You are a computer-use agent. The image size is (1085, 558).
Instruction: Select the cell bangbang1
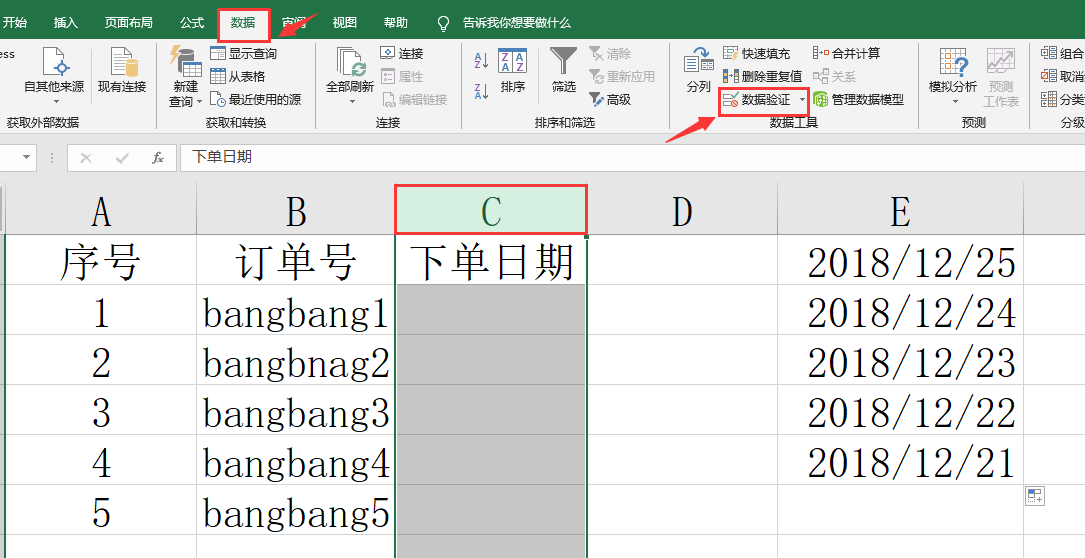click(x=295, y=312)
